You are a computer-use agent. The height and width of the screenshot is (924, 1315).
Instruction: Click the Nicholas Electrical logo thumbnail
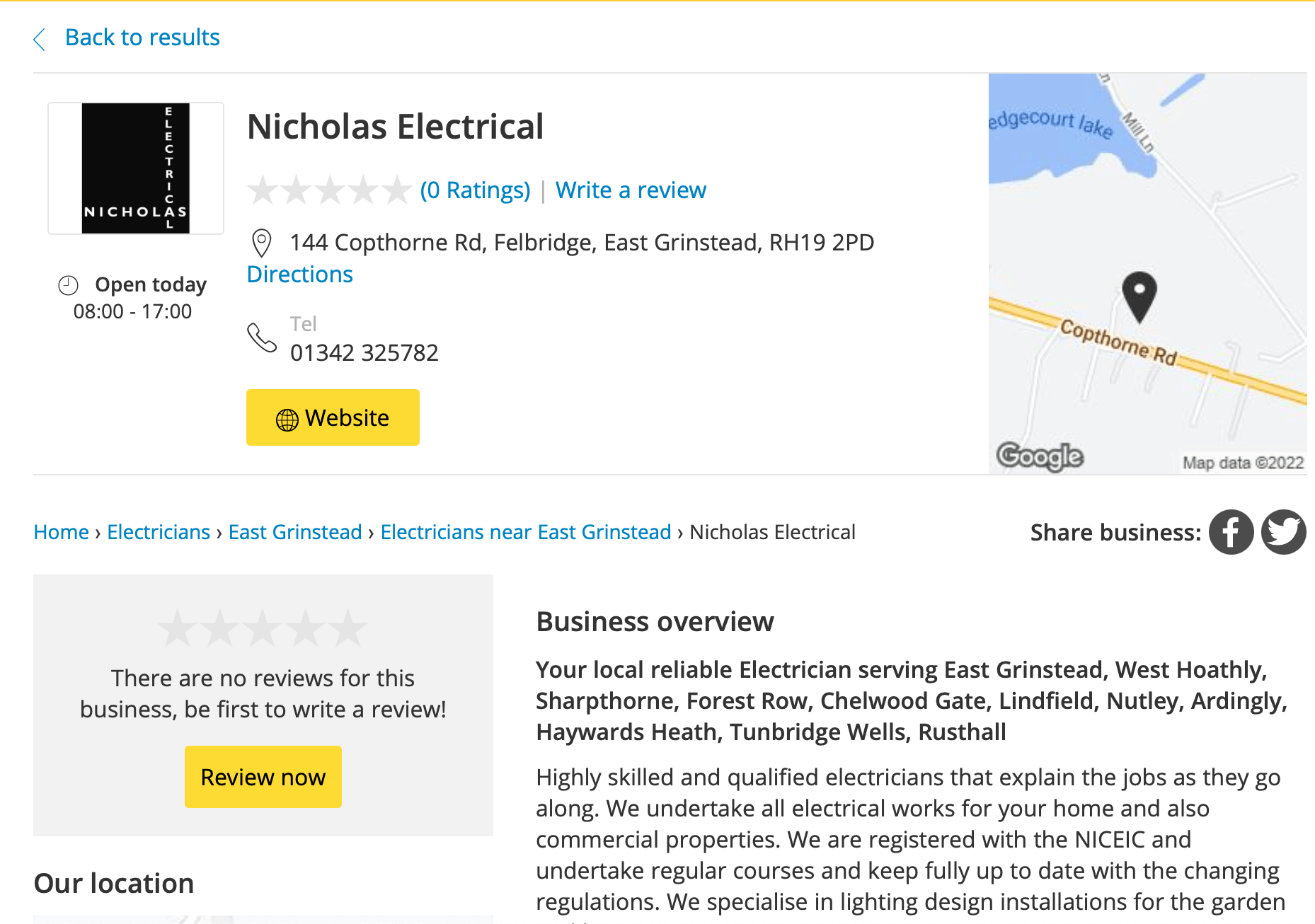click(135, 168)
